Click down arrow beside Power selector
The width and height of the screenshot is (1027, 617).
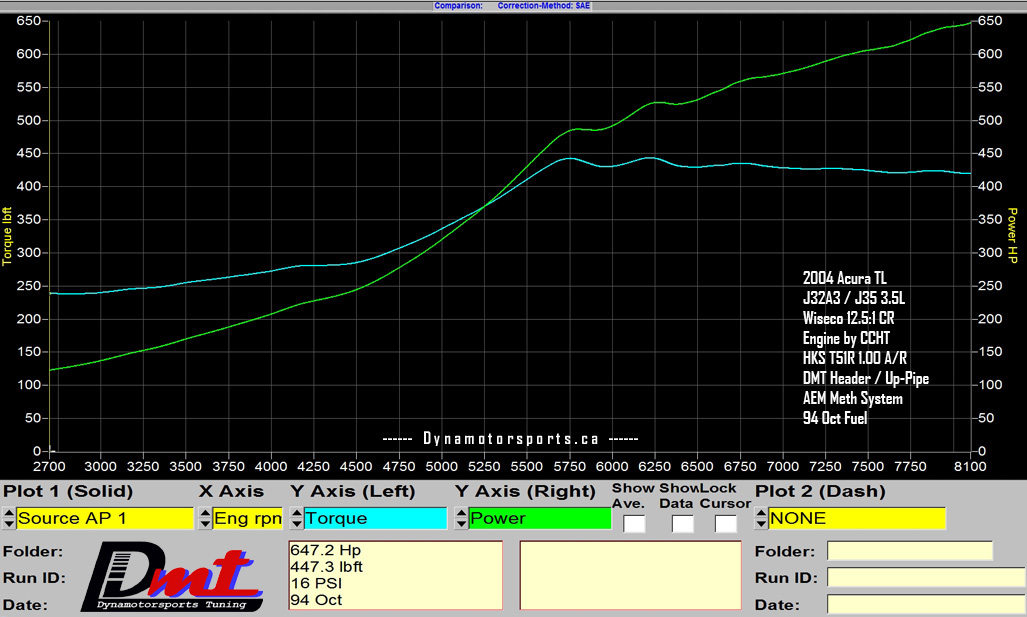click(461, 524)
